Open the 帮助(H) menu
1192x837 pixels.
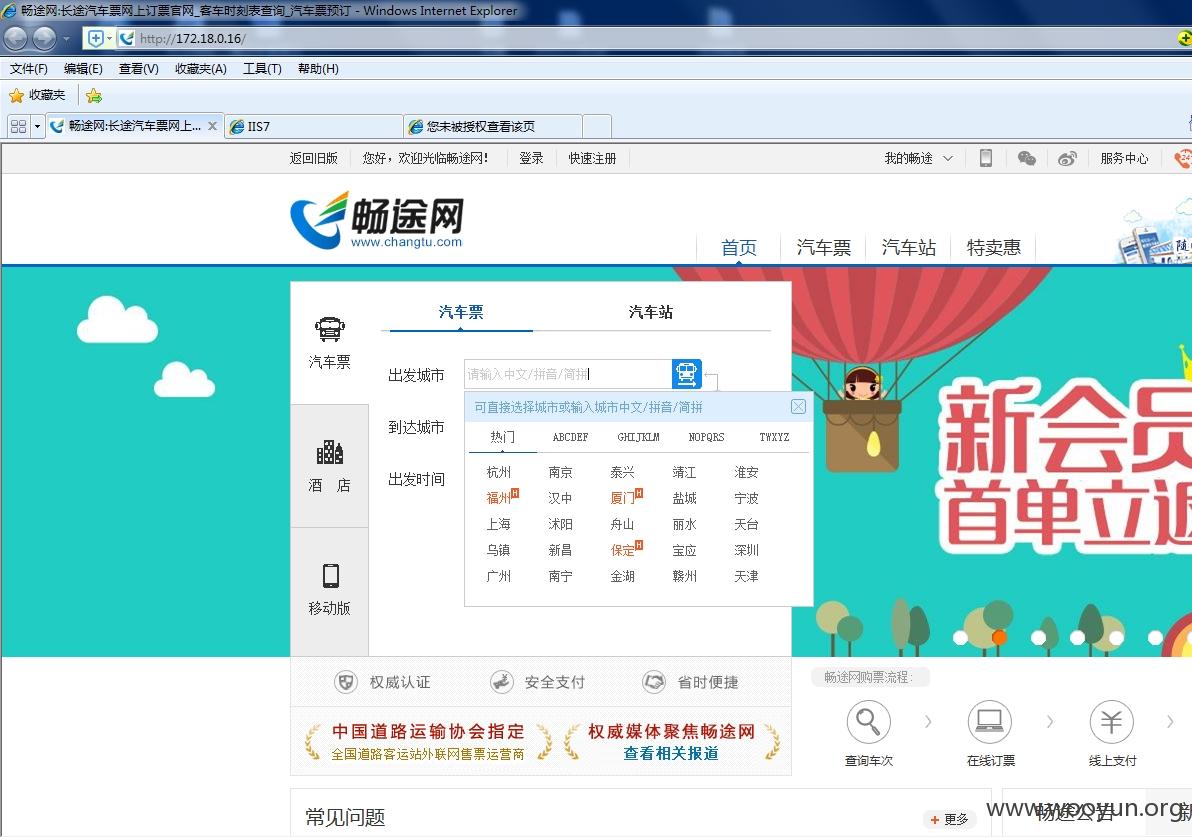(x=318, y=68)
